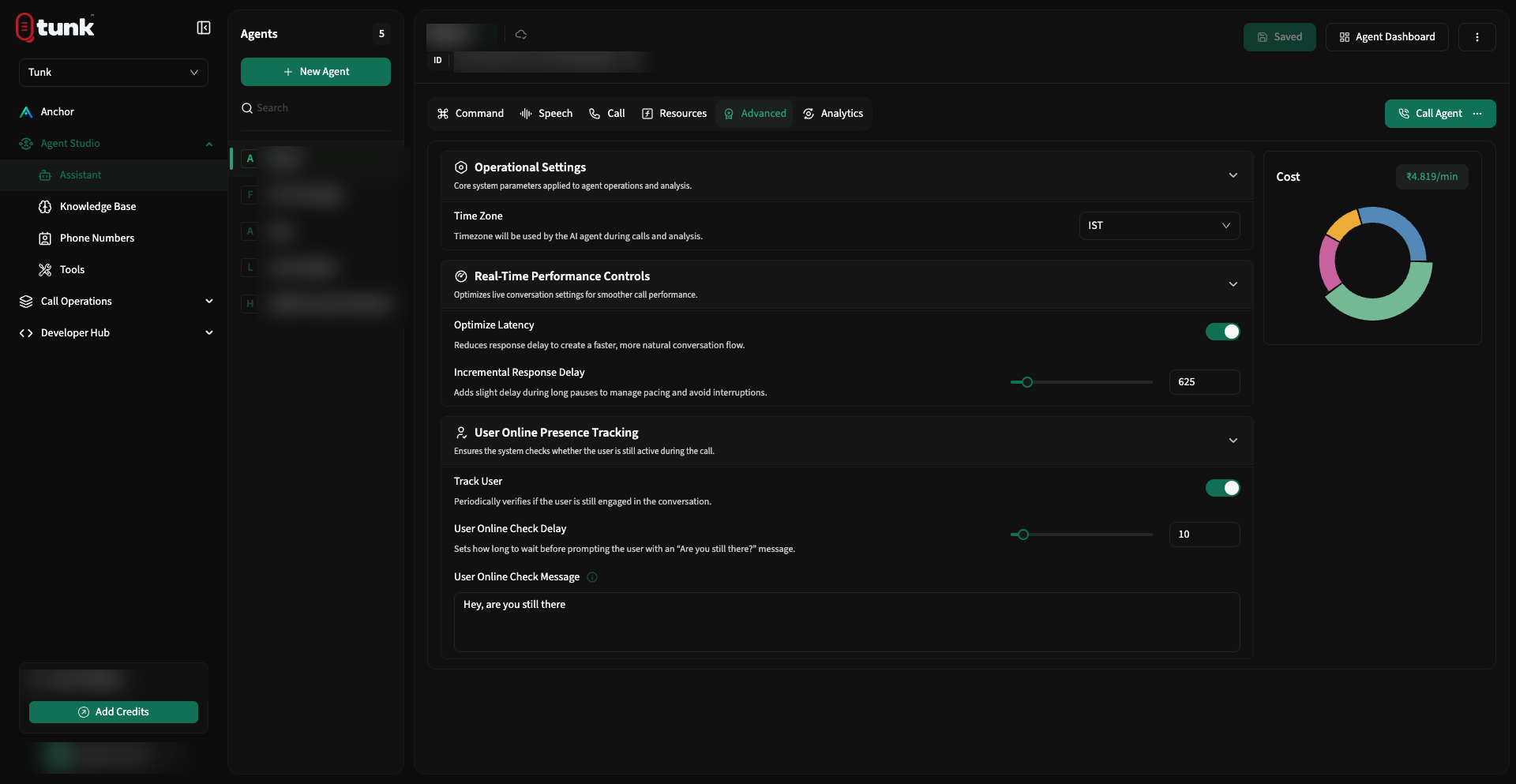Expand the Developer Hub menu

209,333
